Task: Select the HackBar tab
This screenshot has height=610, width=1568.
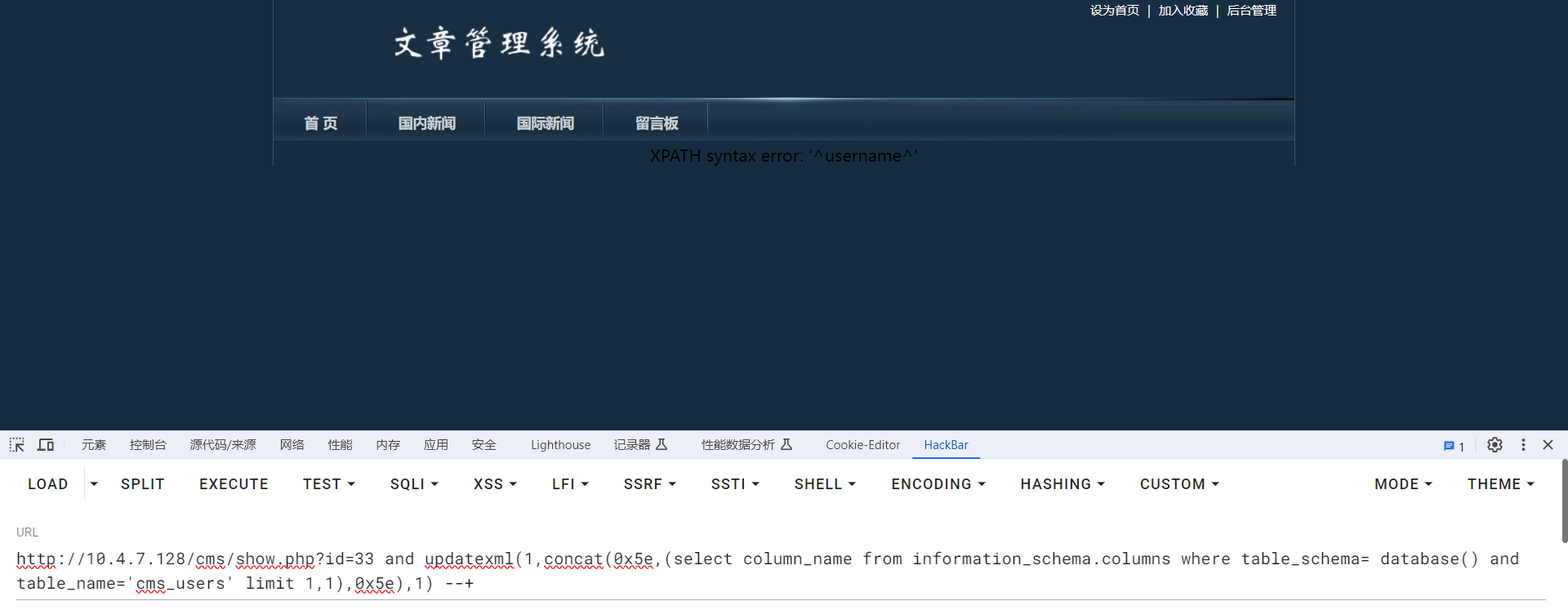Action: (x=946, y=445)
